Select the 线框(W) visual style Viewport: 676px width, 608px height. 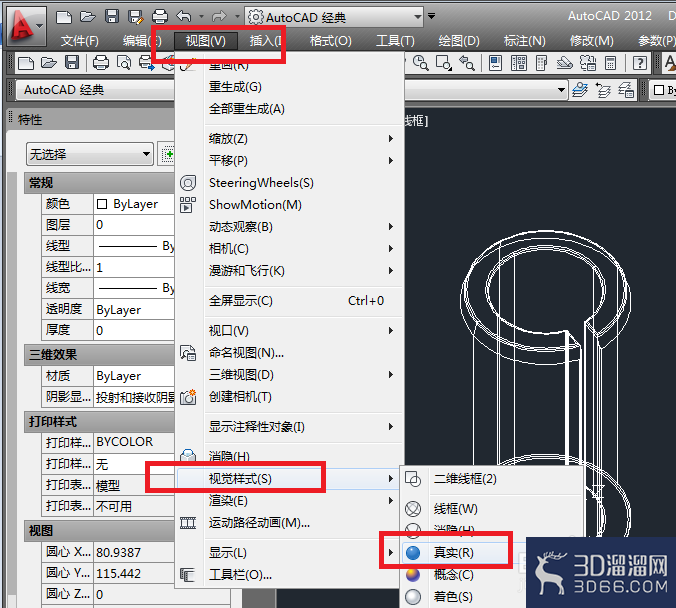tap(493, 509)
